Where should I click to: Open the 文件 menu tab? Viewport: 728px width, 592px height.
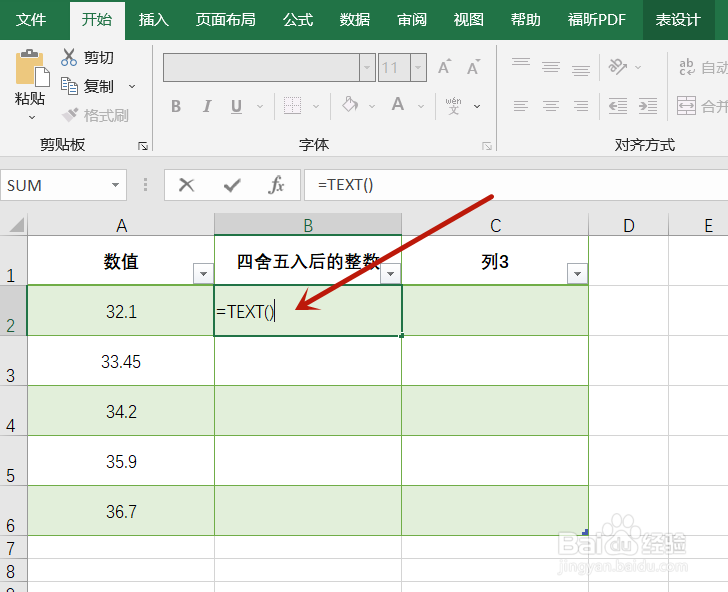[31, 20]
